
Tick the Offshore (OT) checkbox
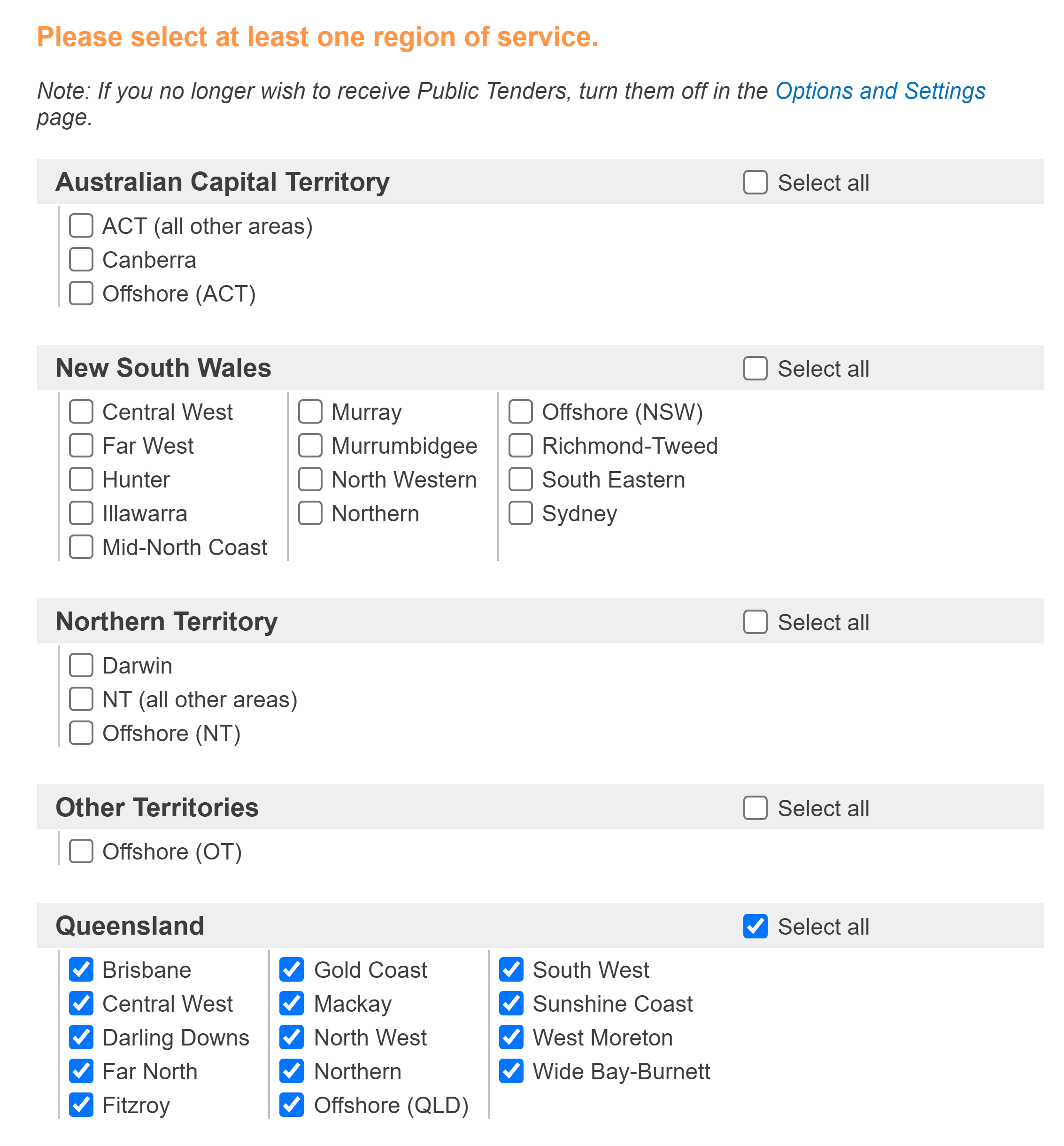pyautogui.click(x=81, y=851)
